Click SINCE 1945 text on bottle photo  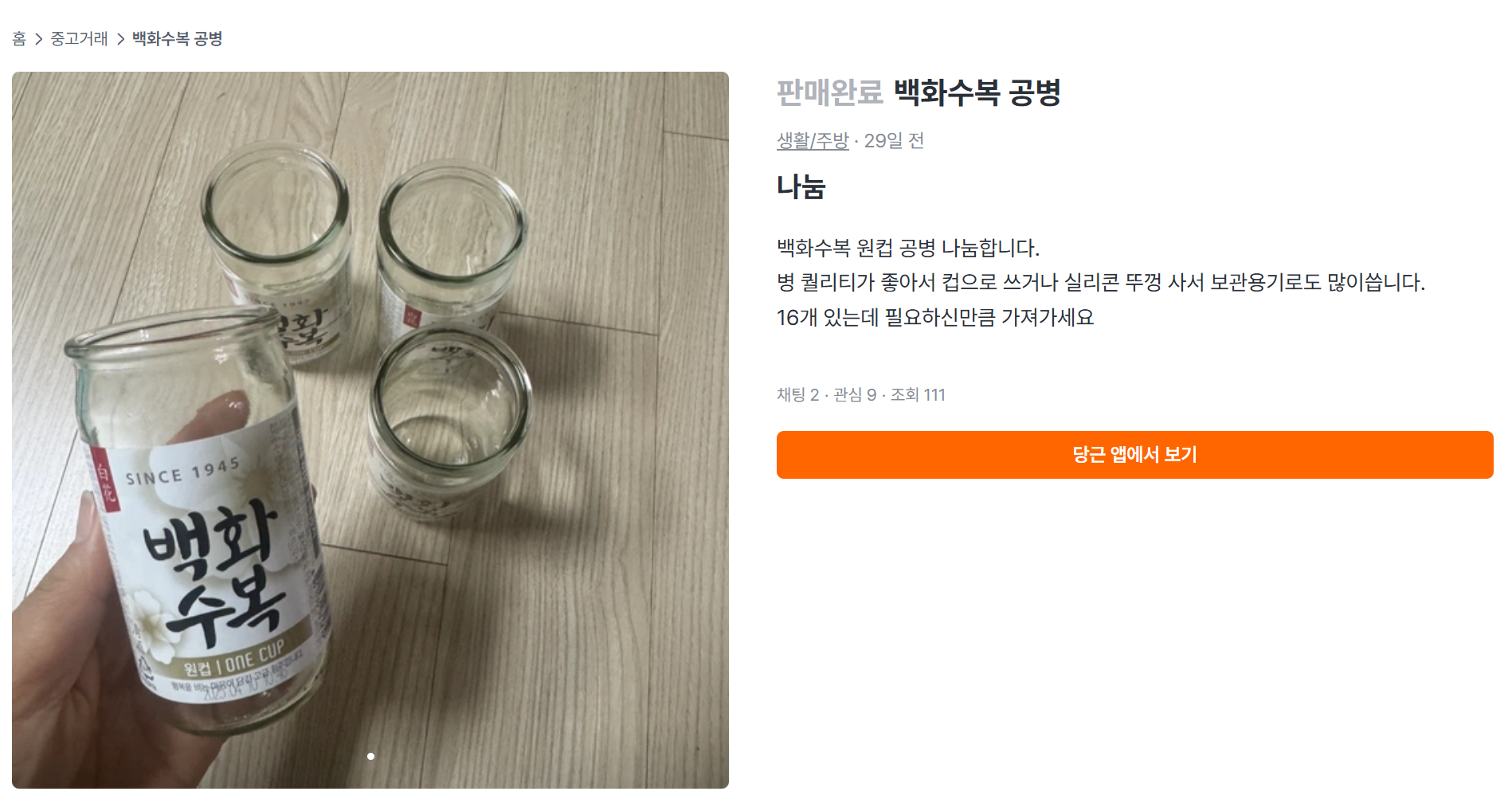click(182, 472)
